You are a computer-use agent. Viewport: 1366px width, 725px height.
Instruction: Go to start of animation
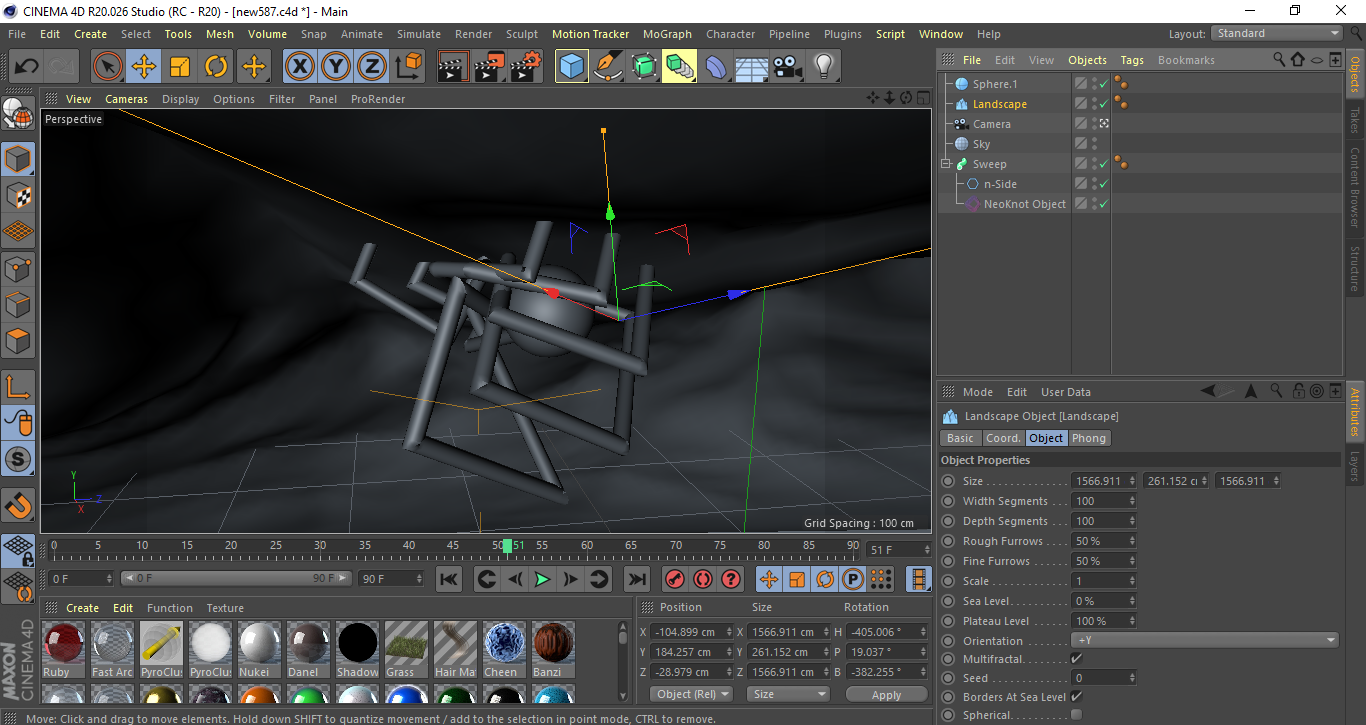pyautogui.click(x=449, y=579)
